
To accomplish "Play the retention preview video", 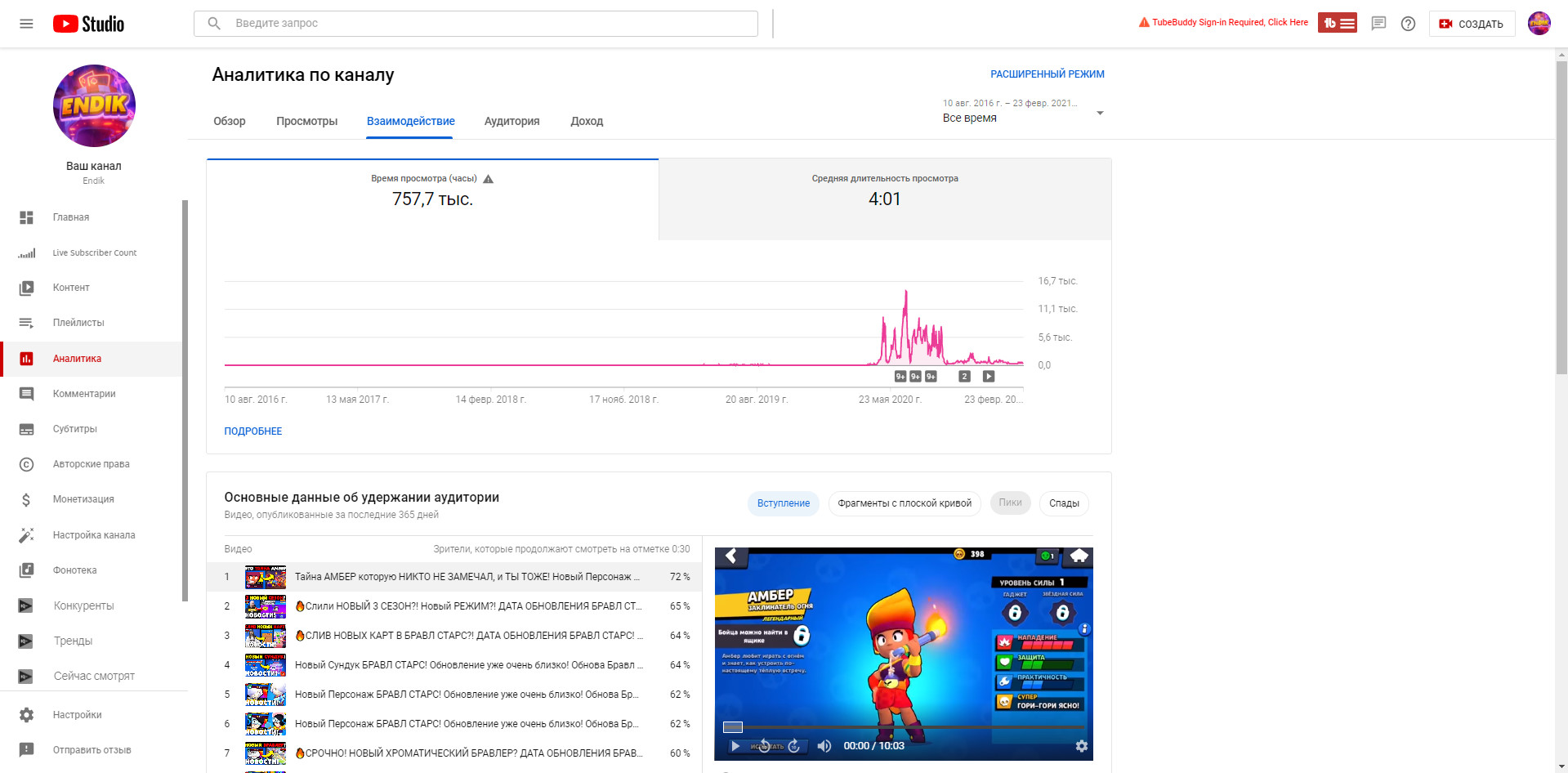I will [735, 746].
